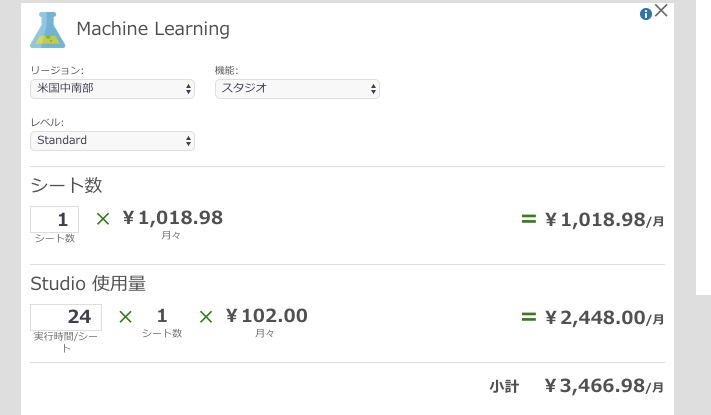Screen dimensions: 711x415
Task: Click the 小計 ¥3,466.98/月 subtotal
Action: pos(577,386)
